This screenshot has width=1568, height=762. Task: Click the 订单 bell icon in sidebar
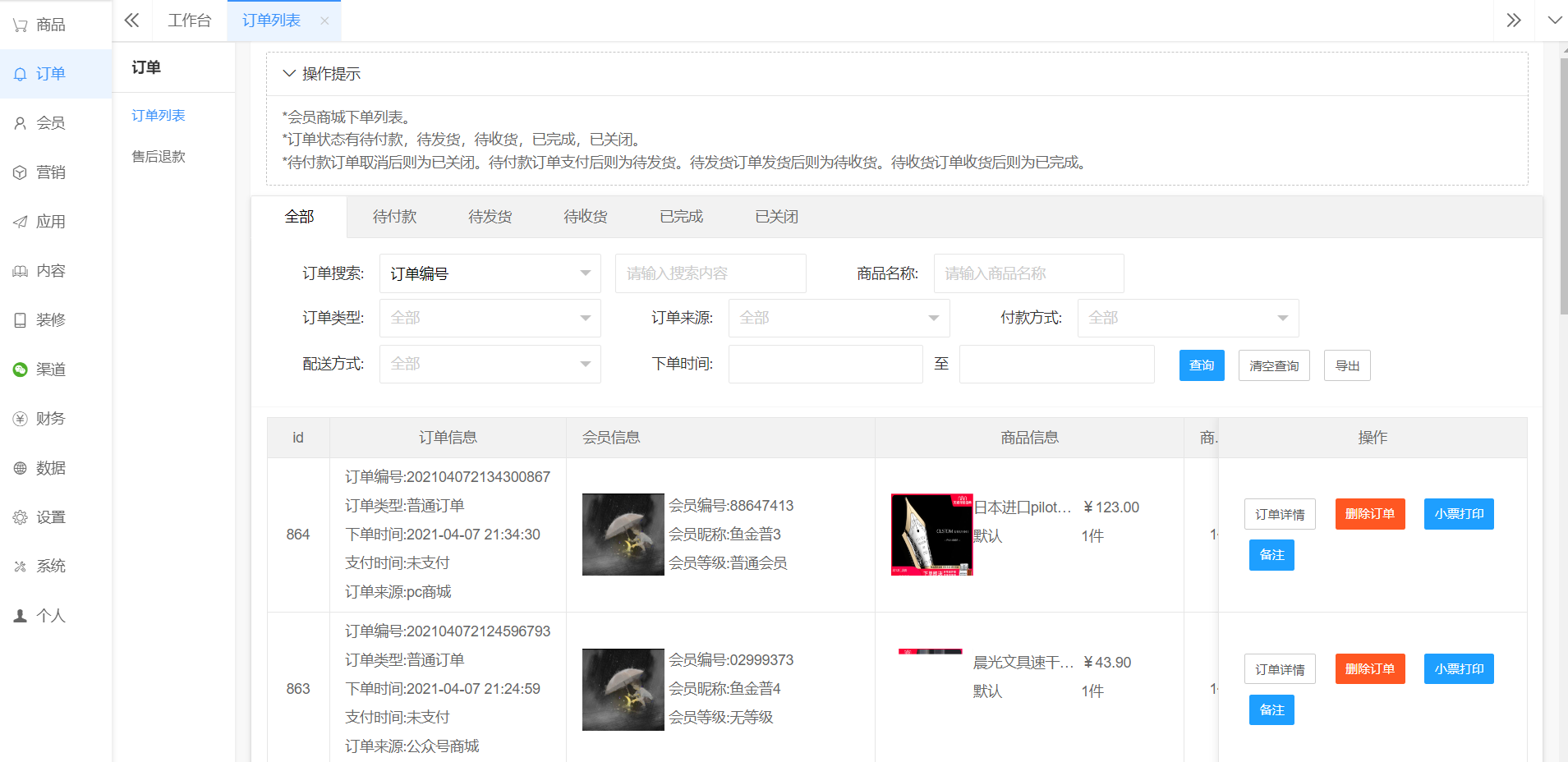pyautogui.click(x=21, y=74)
